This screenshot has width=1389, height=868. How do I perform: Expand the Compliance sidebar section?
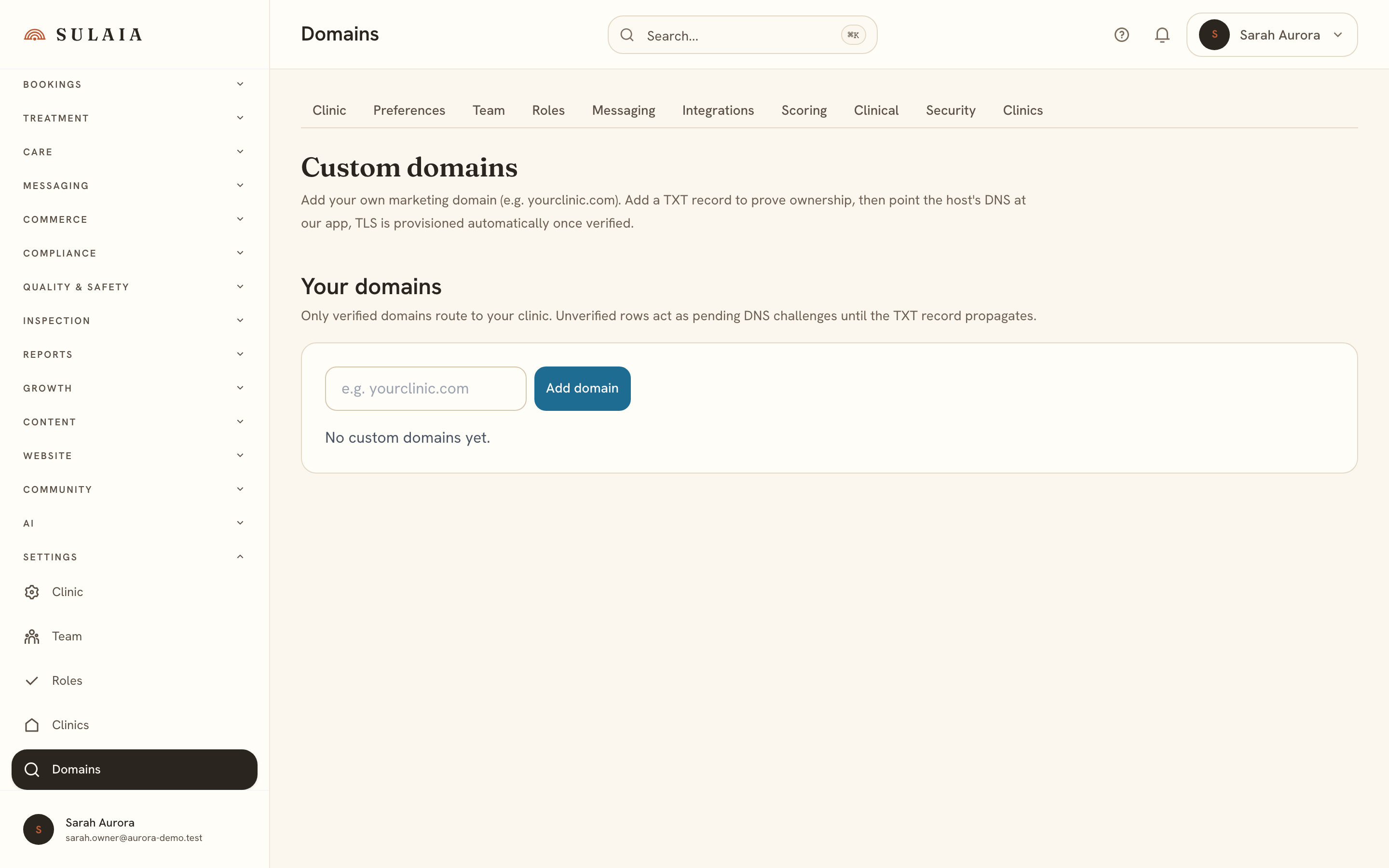click(x=134, y=253)
